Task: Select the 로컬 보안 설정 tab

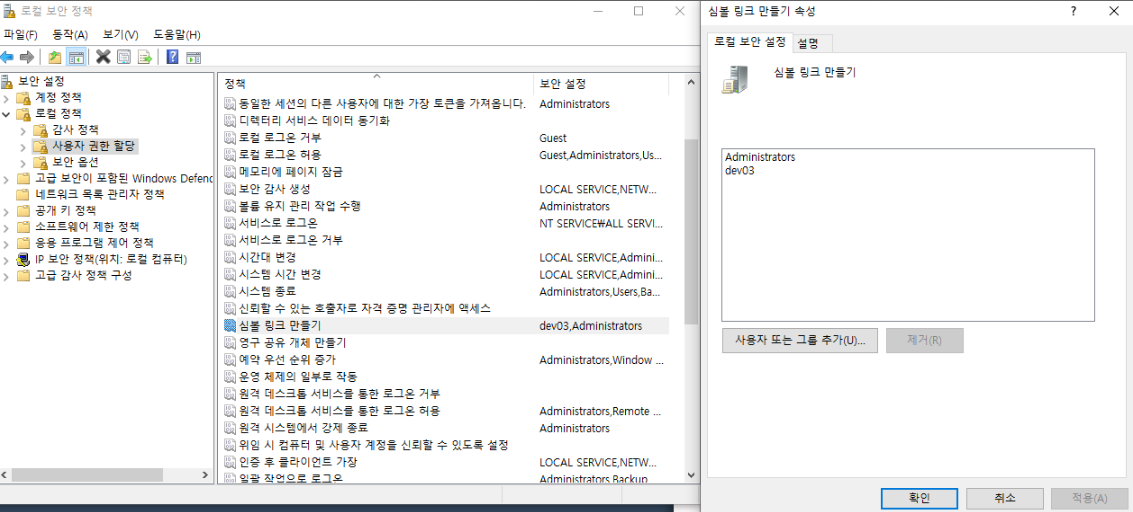Action: pos(750,42)
